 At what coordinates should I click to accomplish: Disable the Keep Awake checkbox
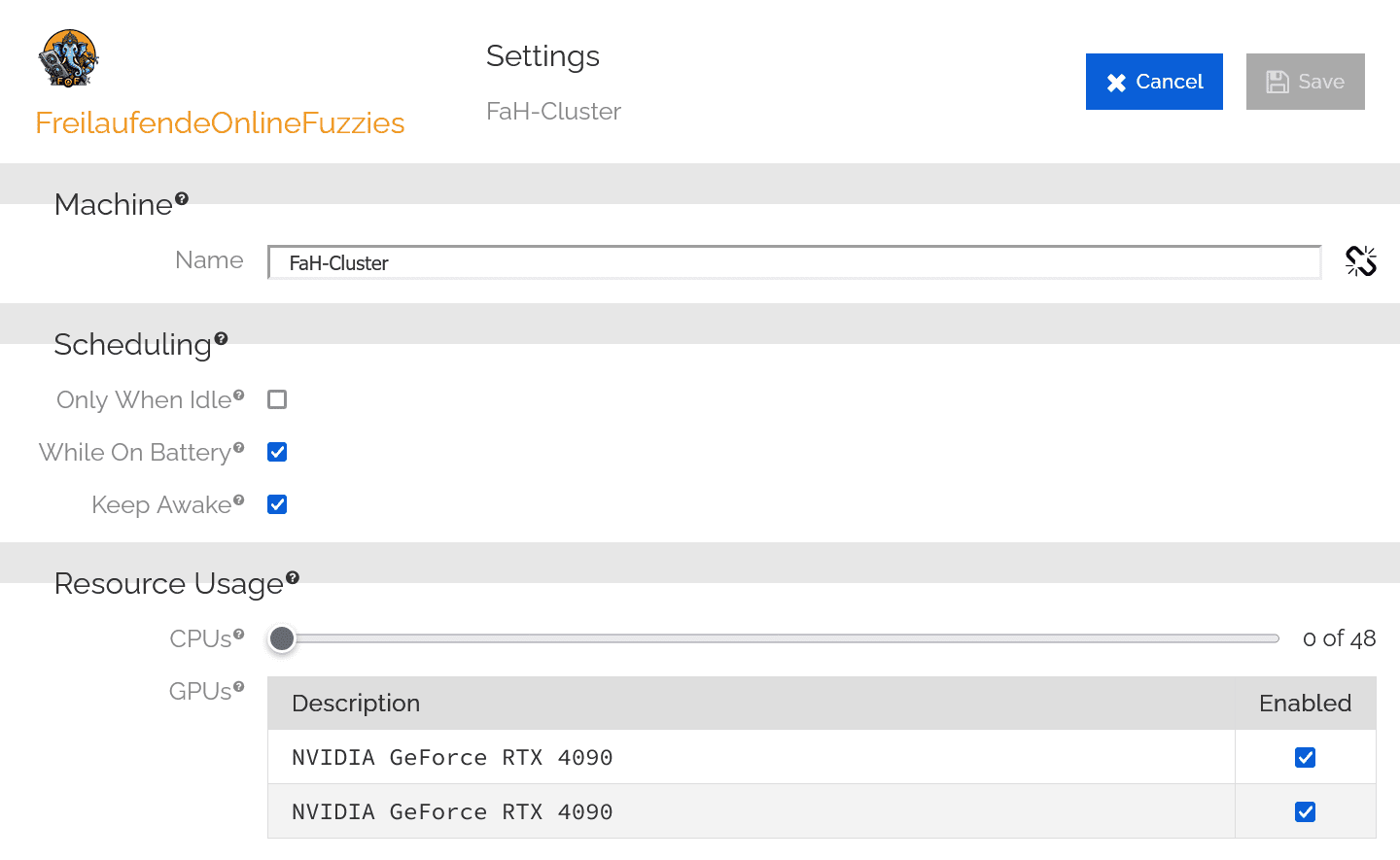pyautogui.click(x=277, y=504)
